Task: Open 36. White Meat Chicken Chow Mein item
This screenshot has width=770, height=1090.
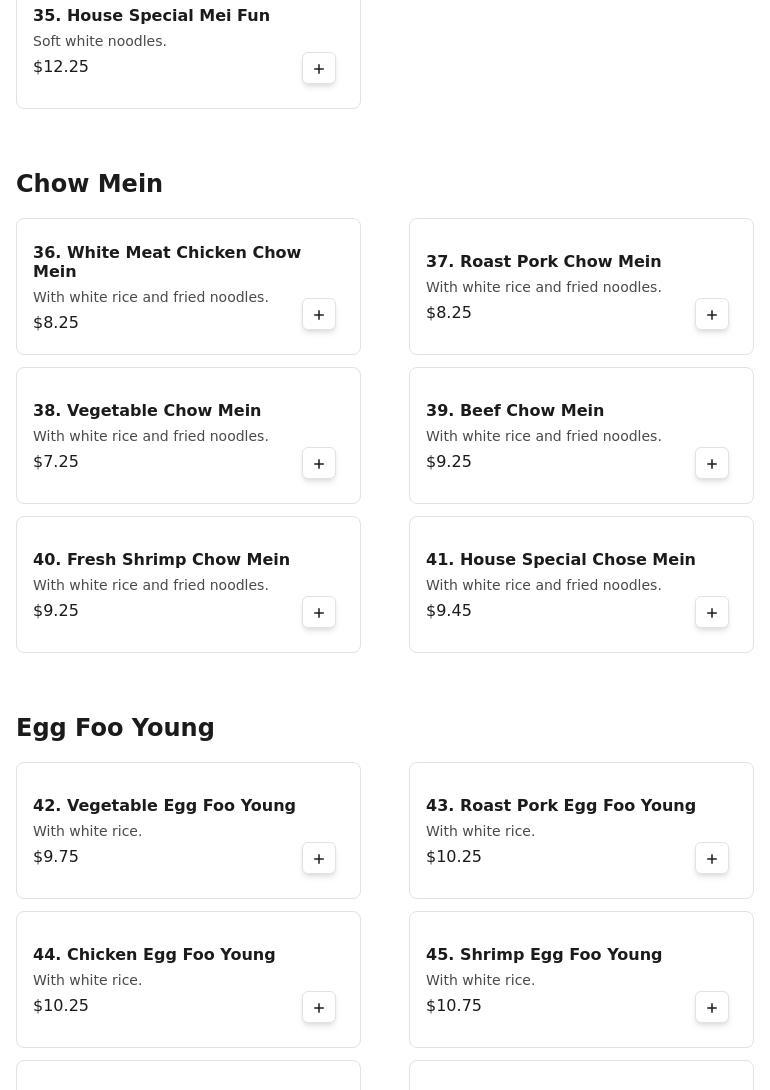Action: tap(167, 262)
